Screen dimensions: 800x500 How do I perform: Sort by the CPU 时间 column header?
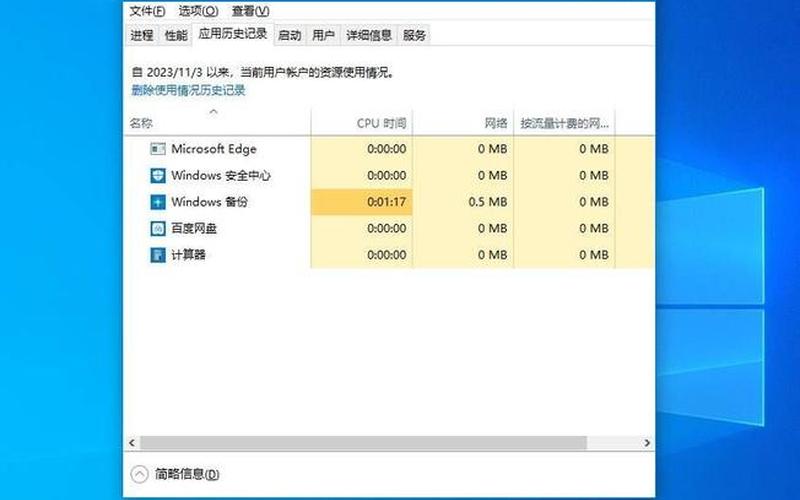pyautogui.click(x=362, y=123)
